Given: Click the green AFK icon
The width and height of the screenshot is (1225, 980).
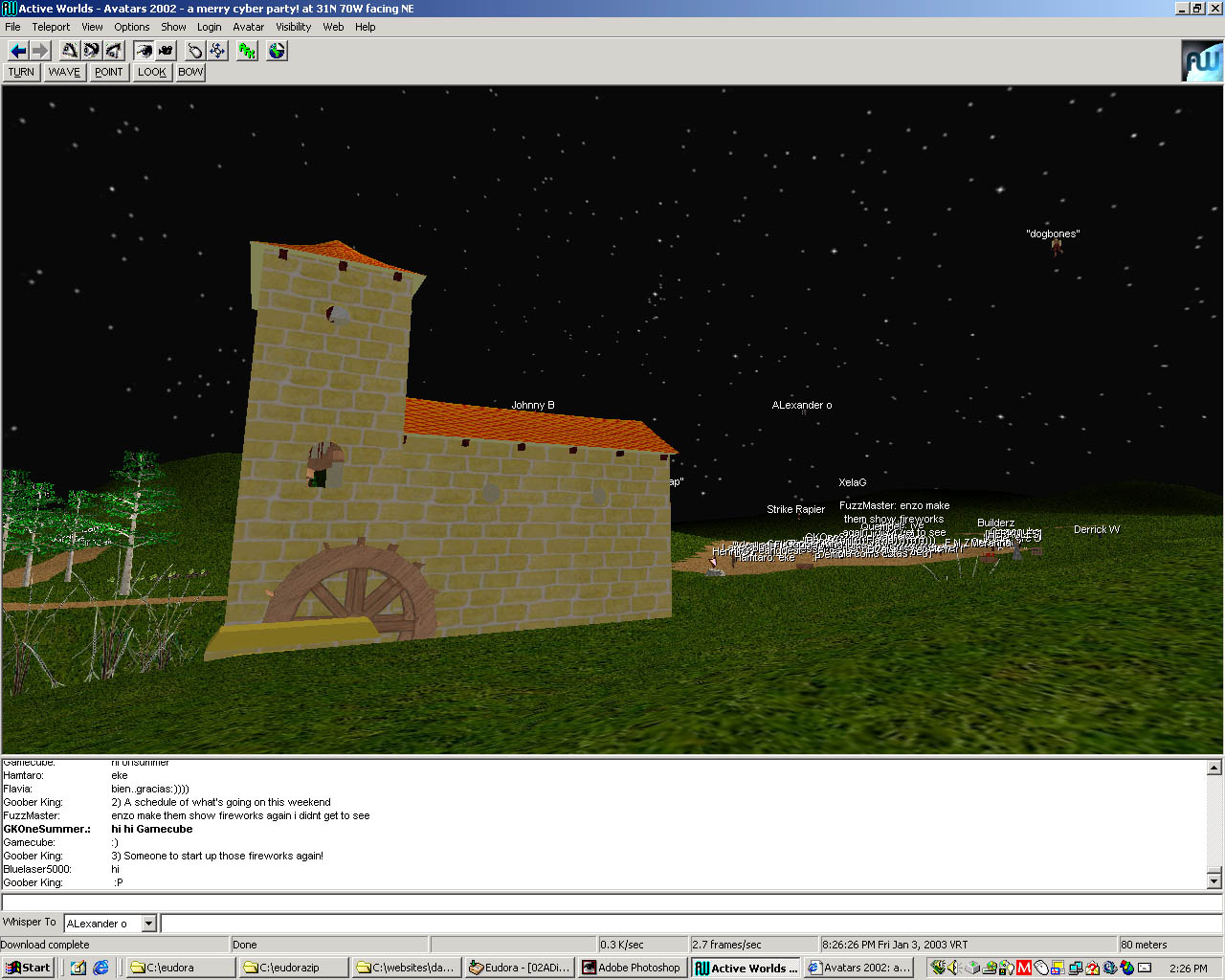Looking at the screenshot, I should tap(247, 51).
